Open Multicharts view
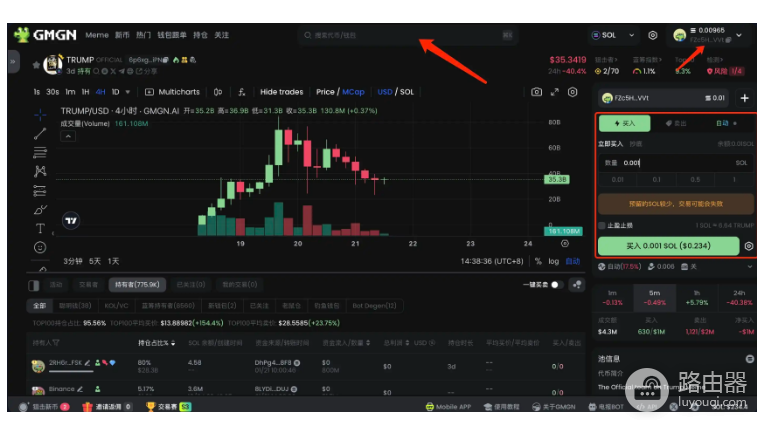Screen dimensions: 765x430 173,92
